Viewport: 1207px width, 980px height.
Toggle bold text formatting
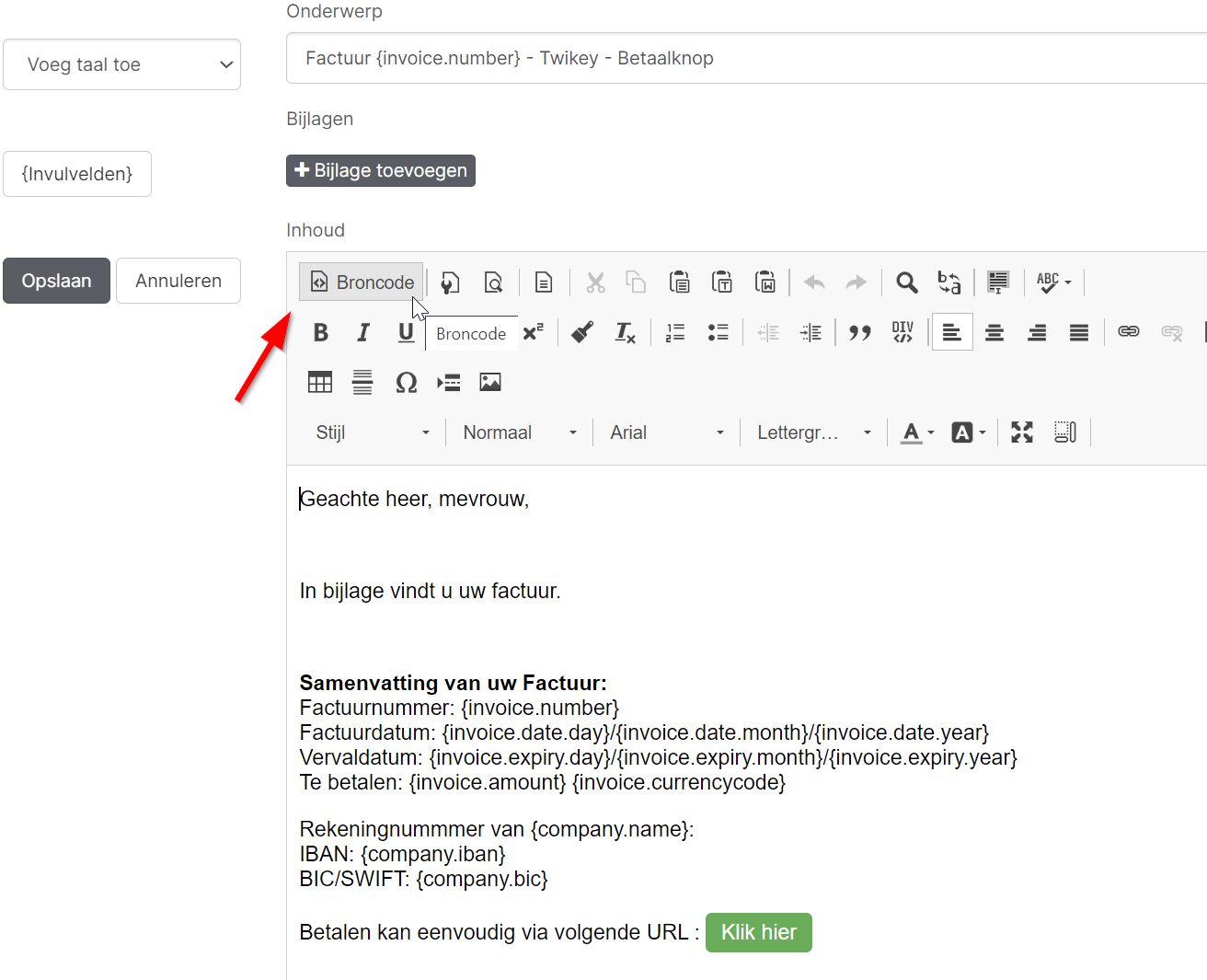[x=320, y=333]
